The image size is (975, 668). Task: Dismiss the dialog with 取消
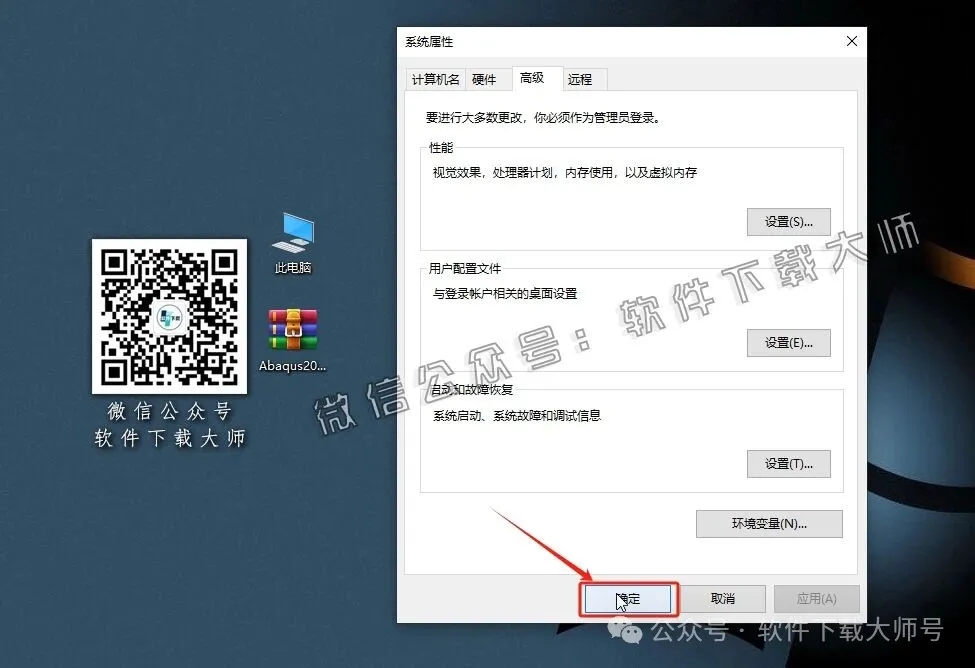click(722, 597)
